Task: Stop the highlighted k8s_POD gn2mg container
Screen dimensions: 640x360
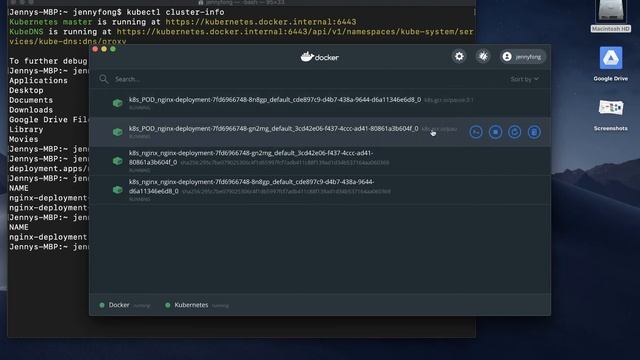Action: click(x=496, y=132)
